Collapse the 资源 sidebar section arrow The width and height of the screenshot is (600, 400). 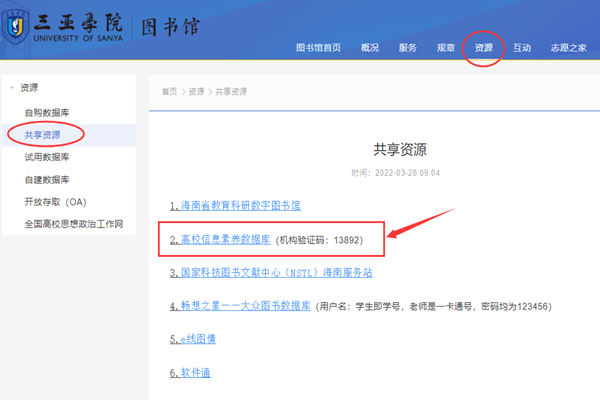click(12, 88)
